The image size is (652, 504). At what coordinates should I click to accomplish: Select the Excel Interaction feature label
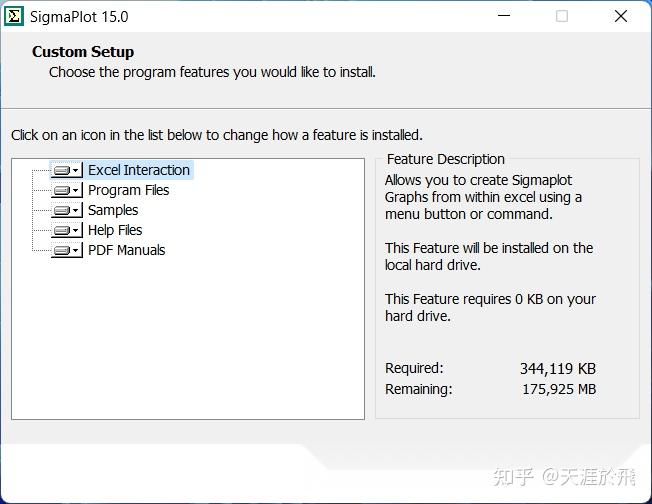pos(138,170)
